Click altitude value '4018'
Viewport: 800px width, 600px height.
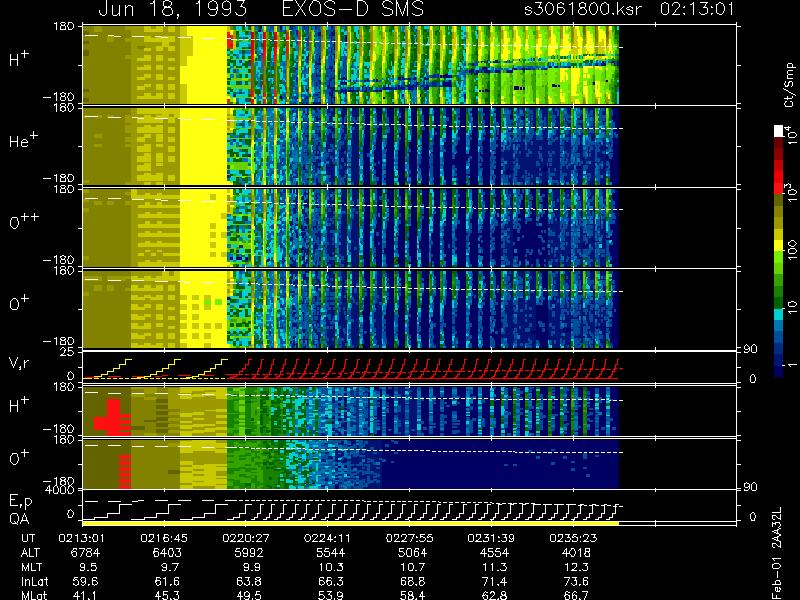pyautogui.click(x=576, y=553)
